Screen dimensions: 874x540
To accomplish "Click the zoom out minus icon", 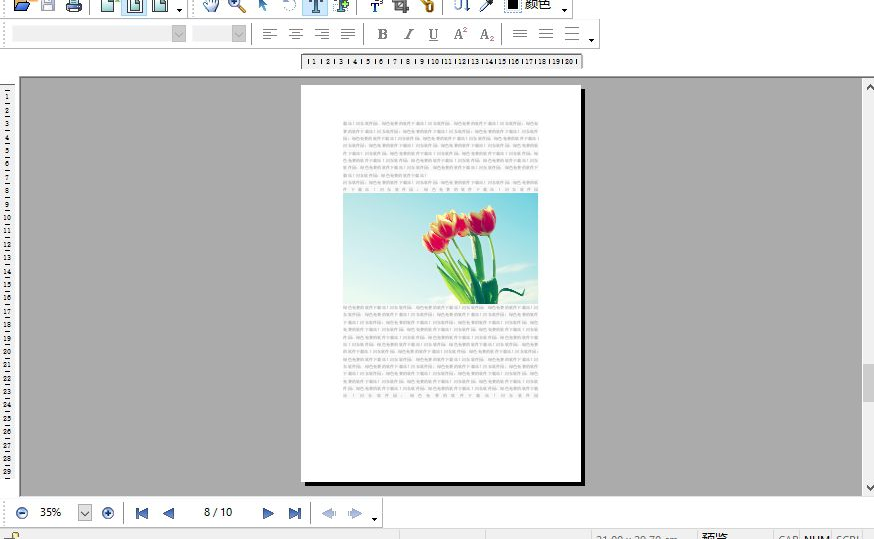I will coord(22,513).
